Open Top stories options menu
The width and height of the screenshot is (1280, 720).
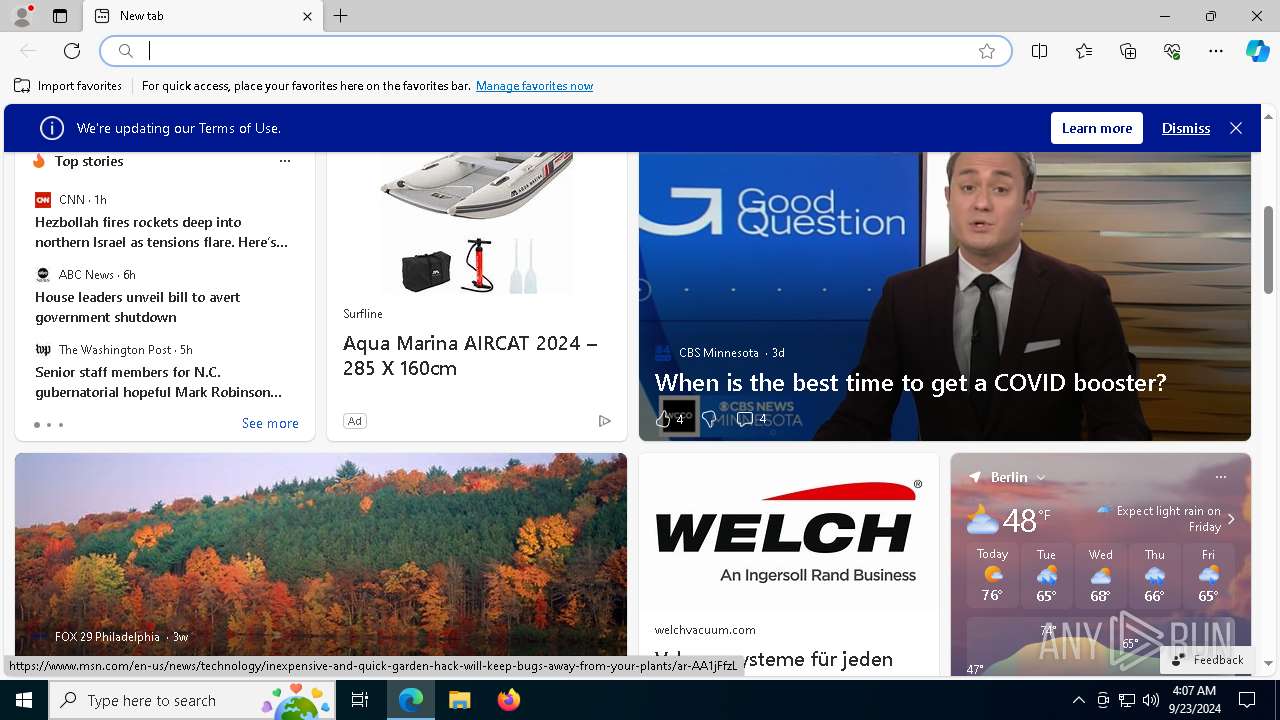(x=285, y=161)
